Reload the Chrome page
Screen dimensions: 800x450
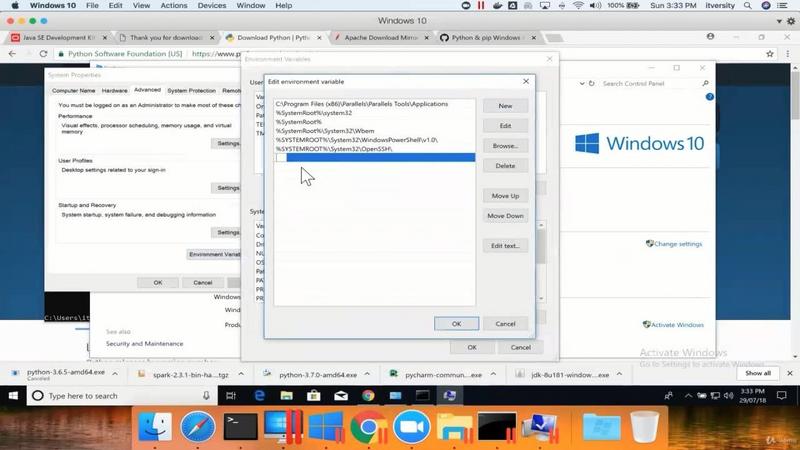point(43,54)
